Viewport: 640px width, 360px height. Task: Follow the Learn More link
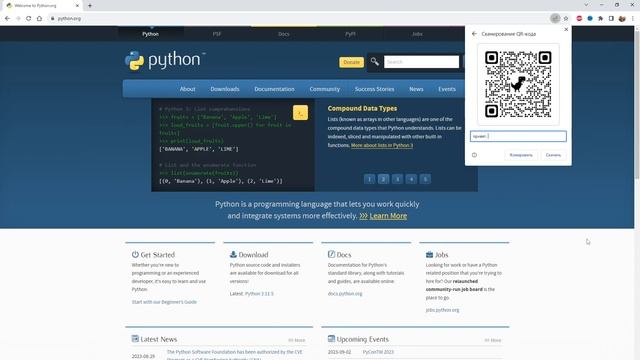[388, 216]
